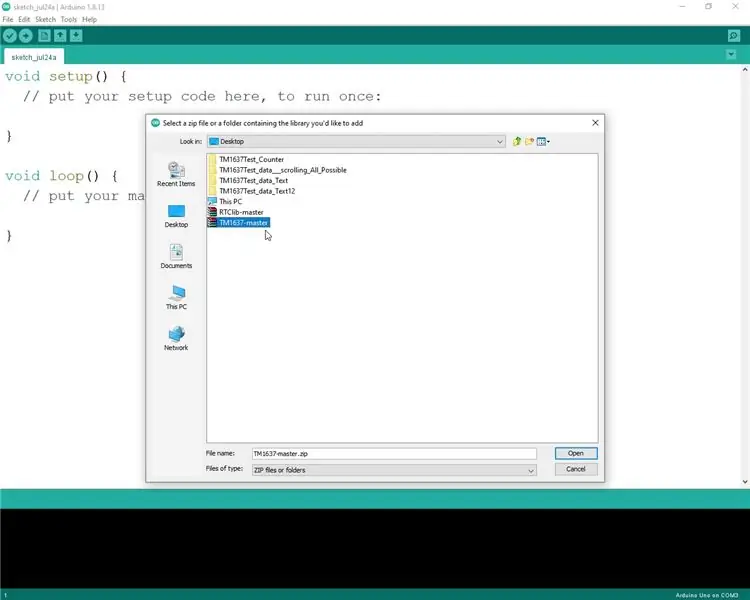
Task: Click the editor scrollbar up arrow
Action: pyautogui.click(x=745, y=70)
